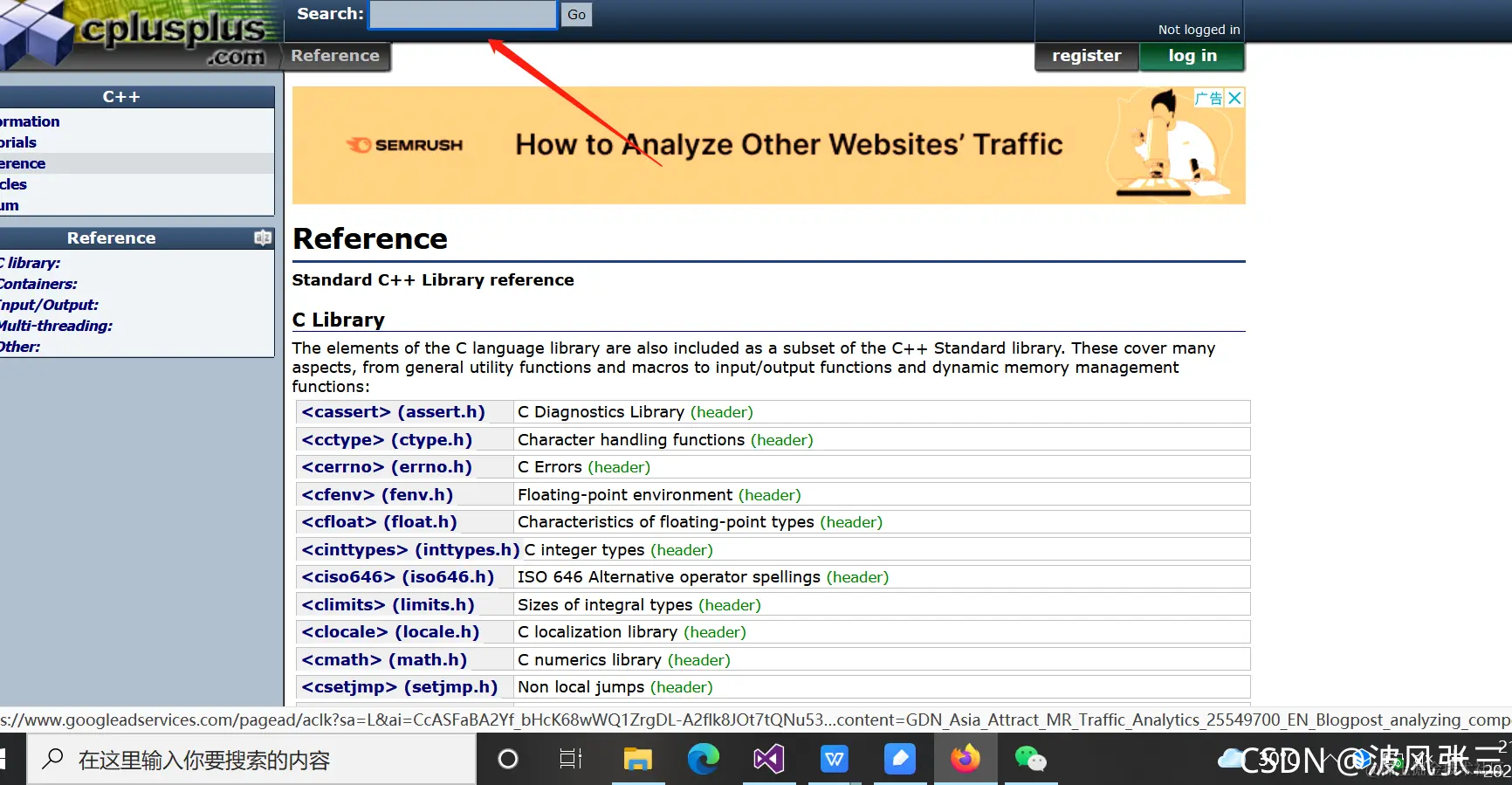This screenshot has height=785, width=1512.
Task: Click 'Character handling functions' description text
Action: [631, 440]
